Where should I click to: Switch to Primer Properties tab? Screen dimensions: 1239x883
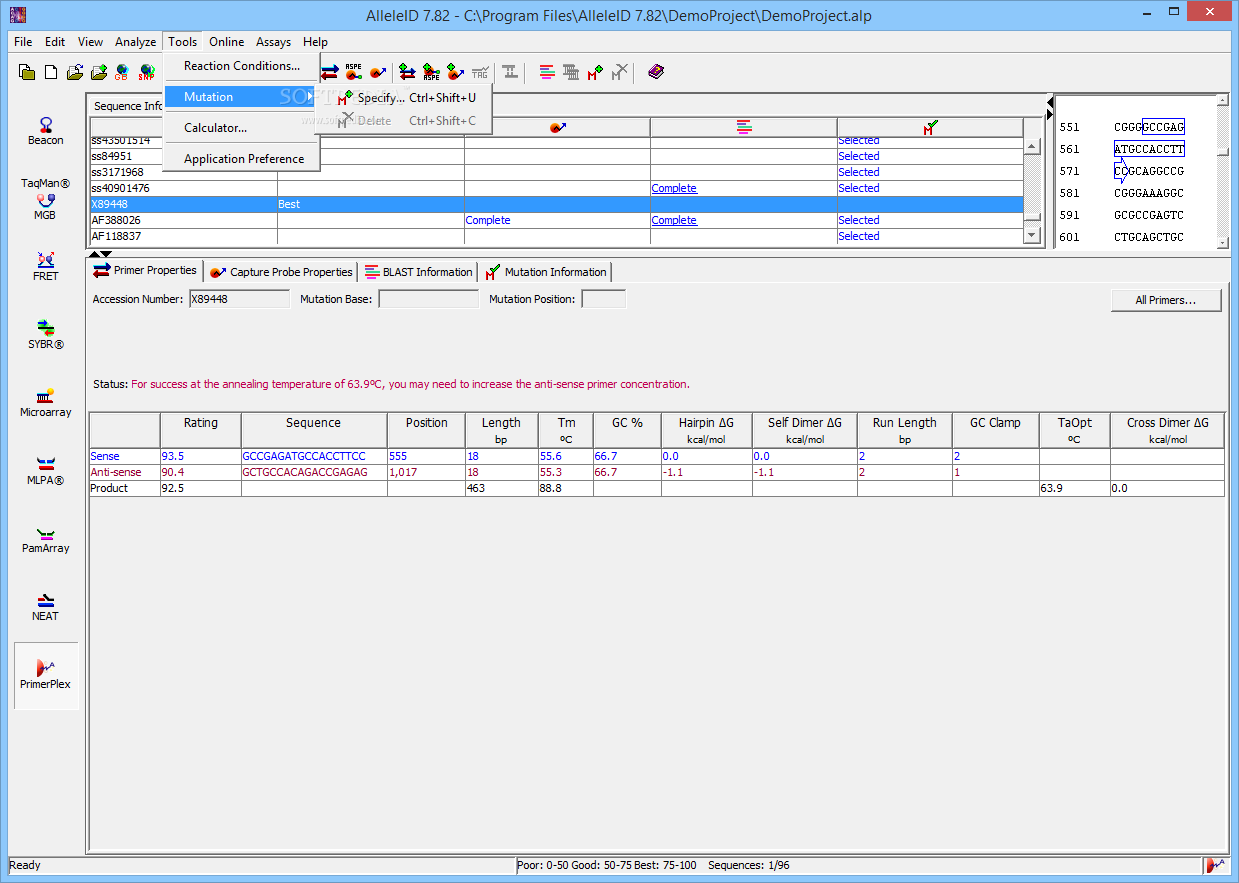pyautogui.click(x=146, y=270)
